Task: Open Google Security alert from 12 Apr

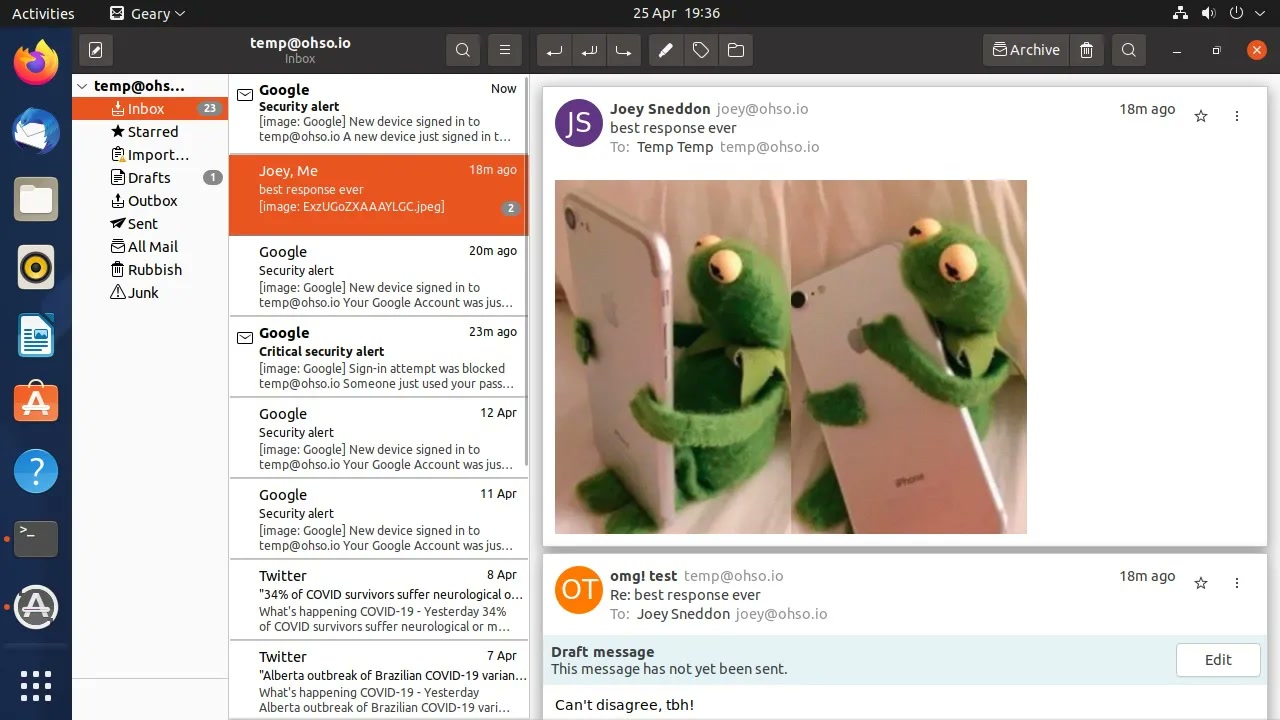Action: coord(378,438)
